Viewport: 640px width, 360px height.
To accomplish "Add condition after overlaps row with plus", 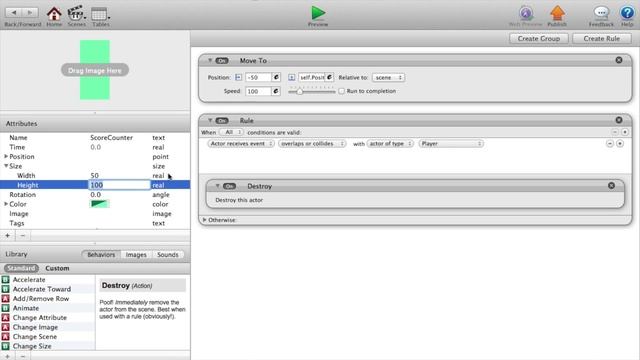I will coord(620,143).
